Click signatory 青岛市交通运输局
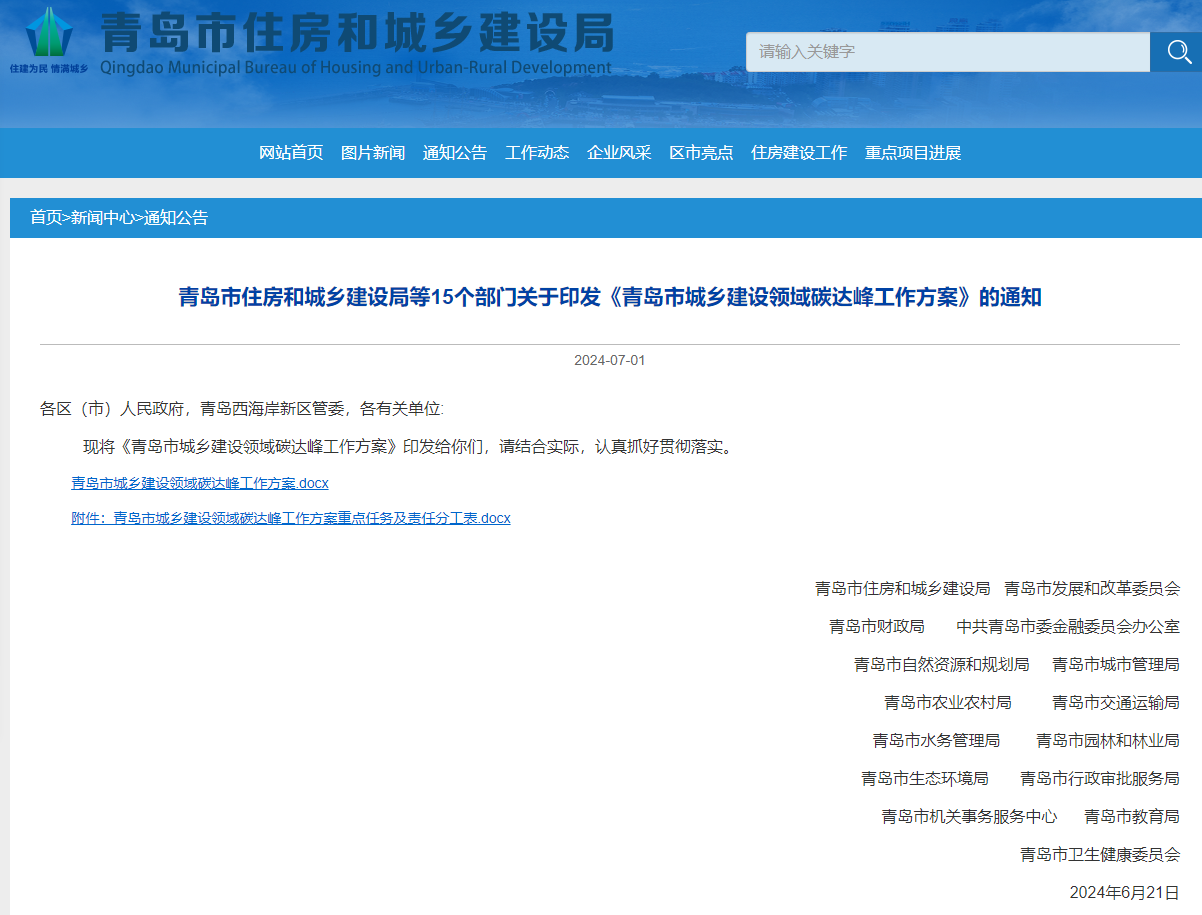 coord(1116,702)
